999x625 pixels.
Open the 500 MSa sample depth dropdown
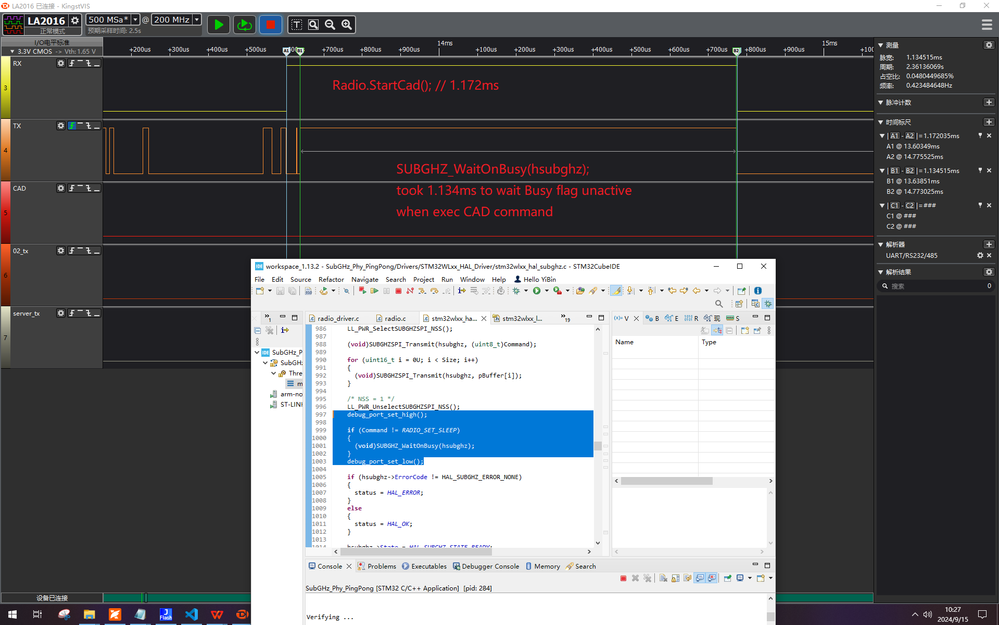(x=135, y=20)
